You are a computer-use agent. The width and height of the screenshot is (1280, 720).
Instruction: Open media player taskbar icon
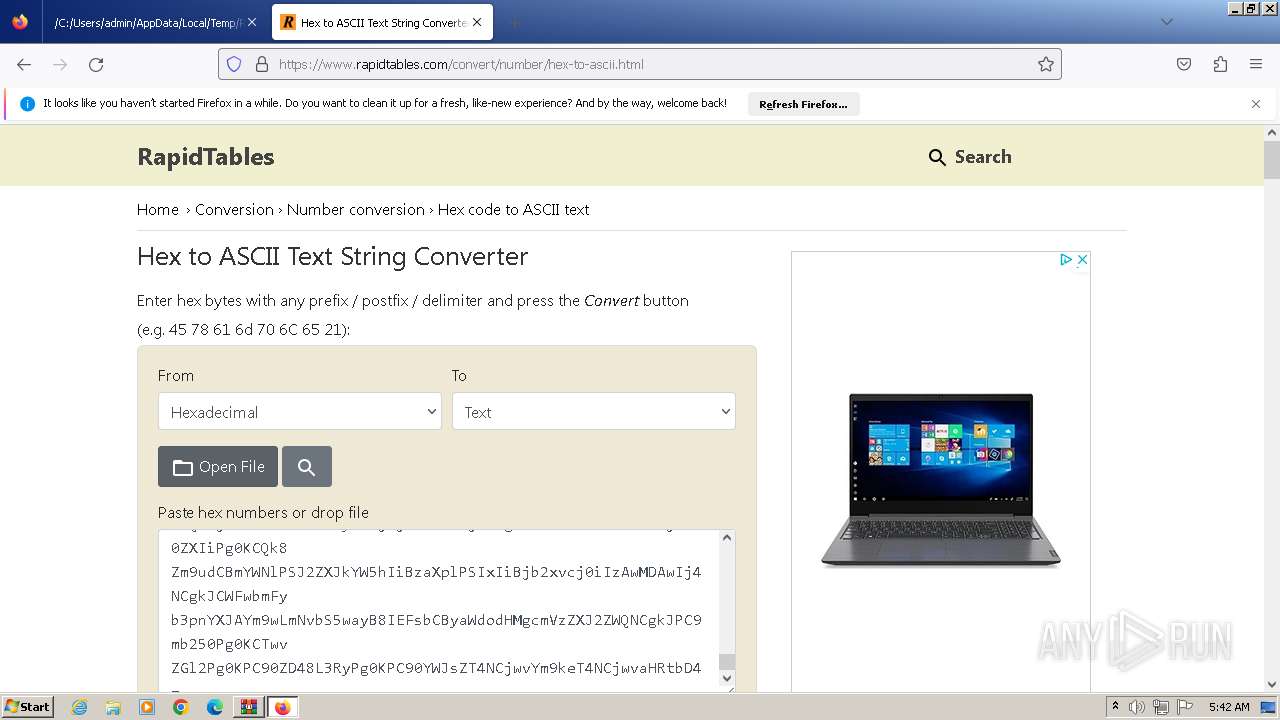147,707
